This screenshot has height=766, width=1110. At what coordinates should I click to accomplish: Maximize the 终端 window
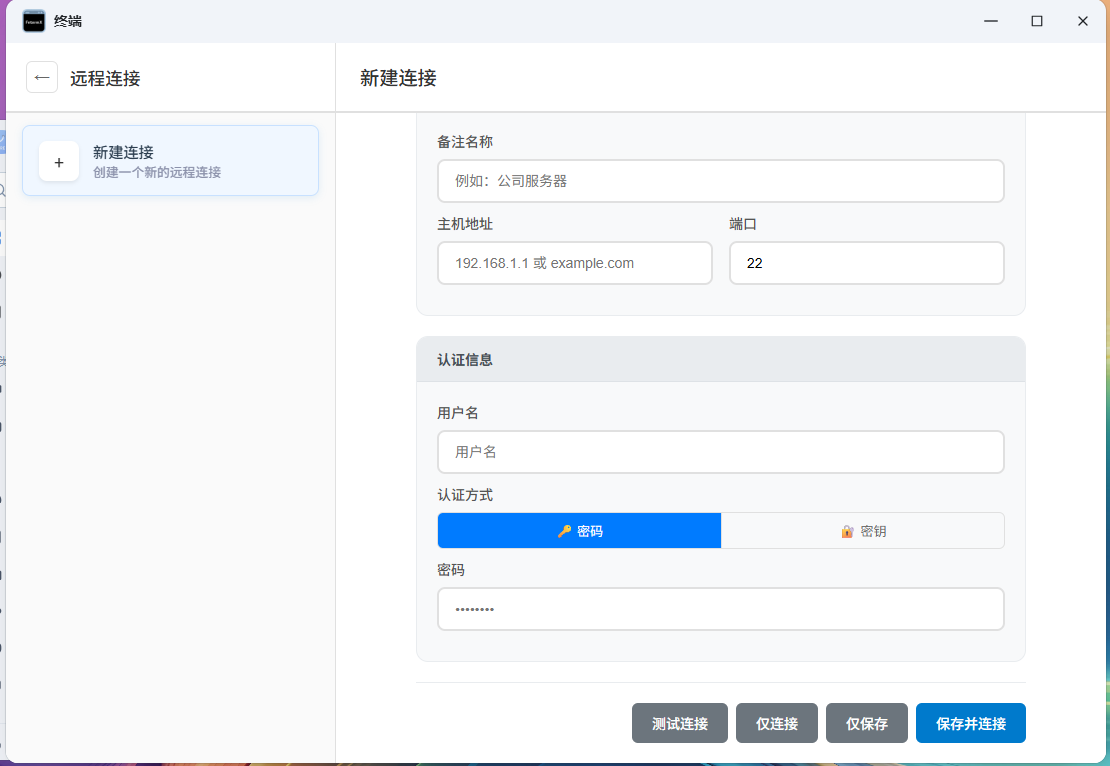[1037, 21]
